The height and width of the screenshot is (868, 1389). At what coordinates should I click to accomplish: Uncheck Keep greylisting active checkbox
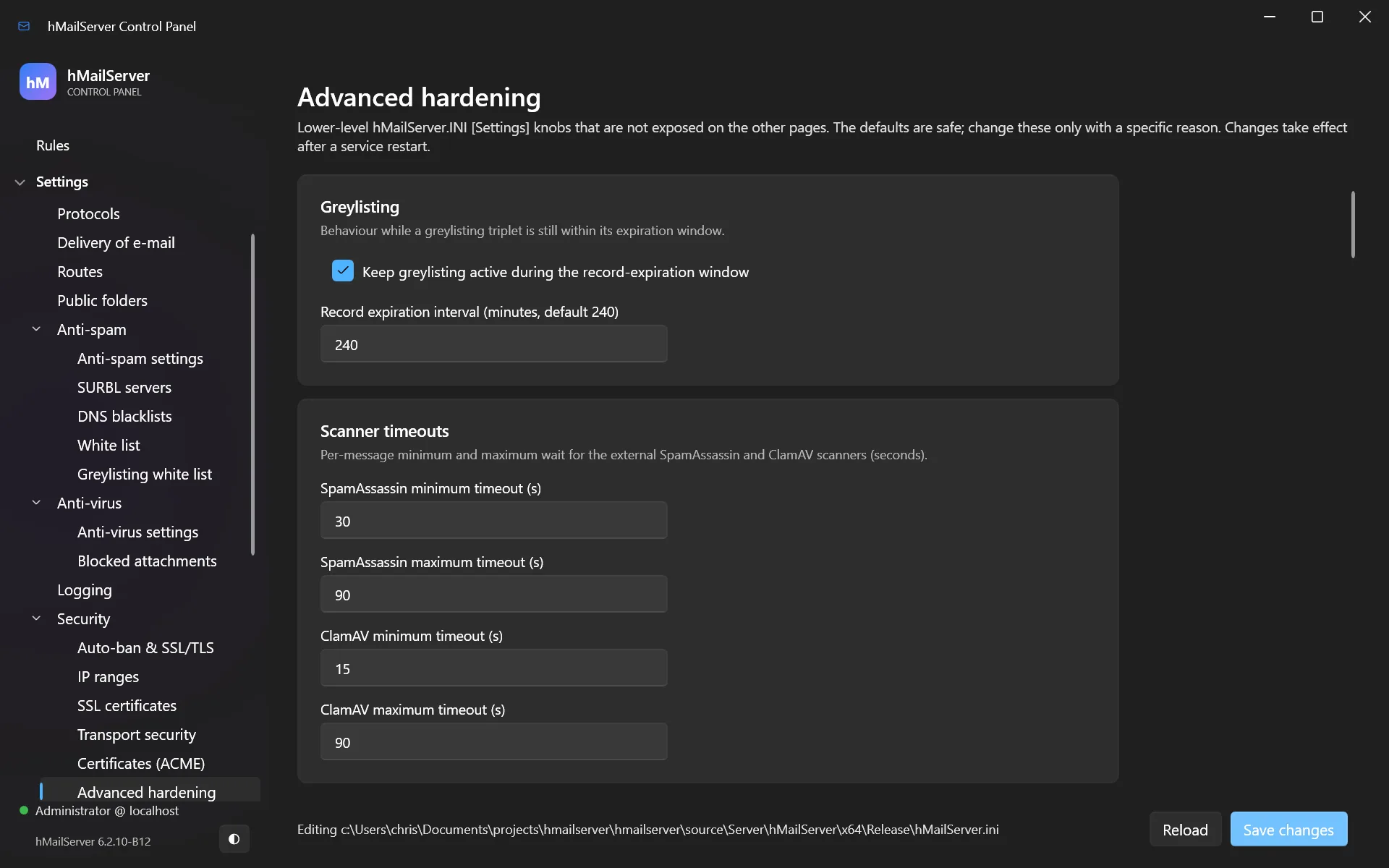(x=343, y=271)
